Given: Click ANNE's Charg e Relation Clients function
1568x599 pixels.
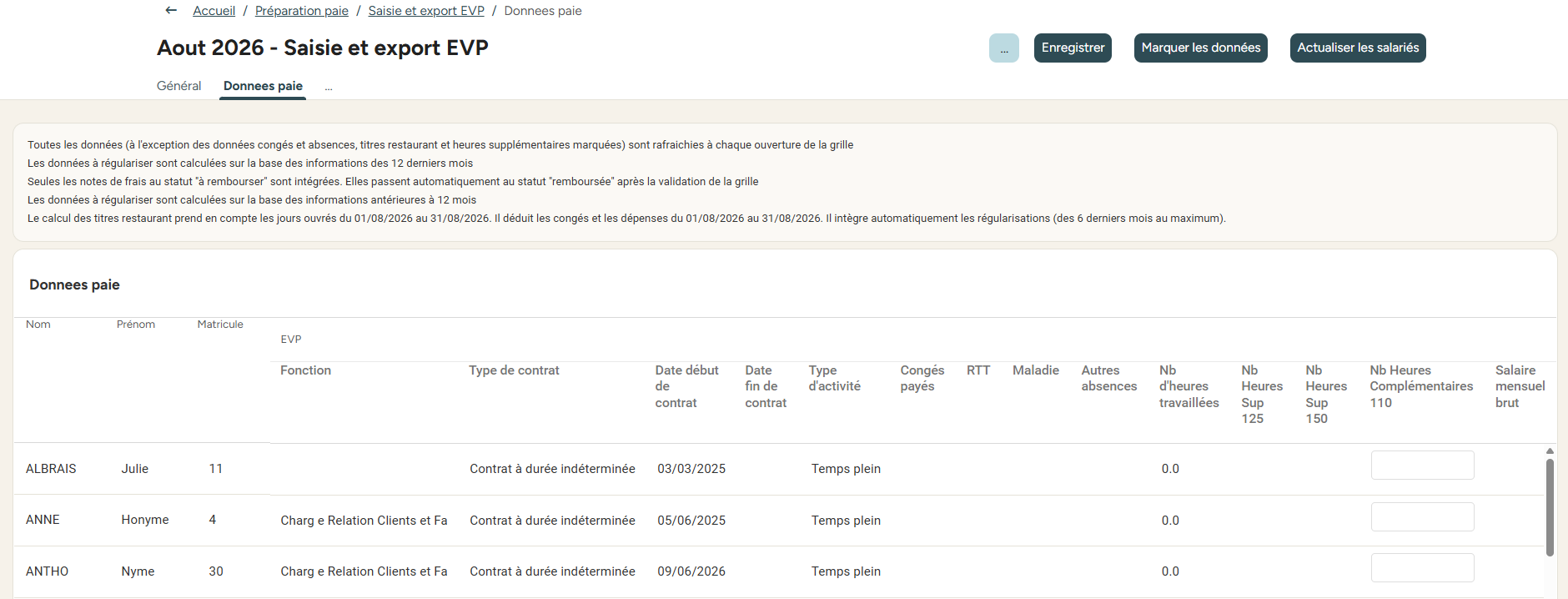Looking at the screenshot, I should pos(364,521).
